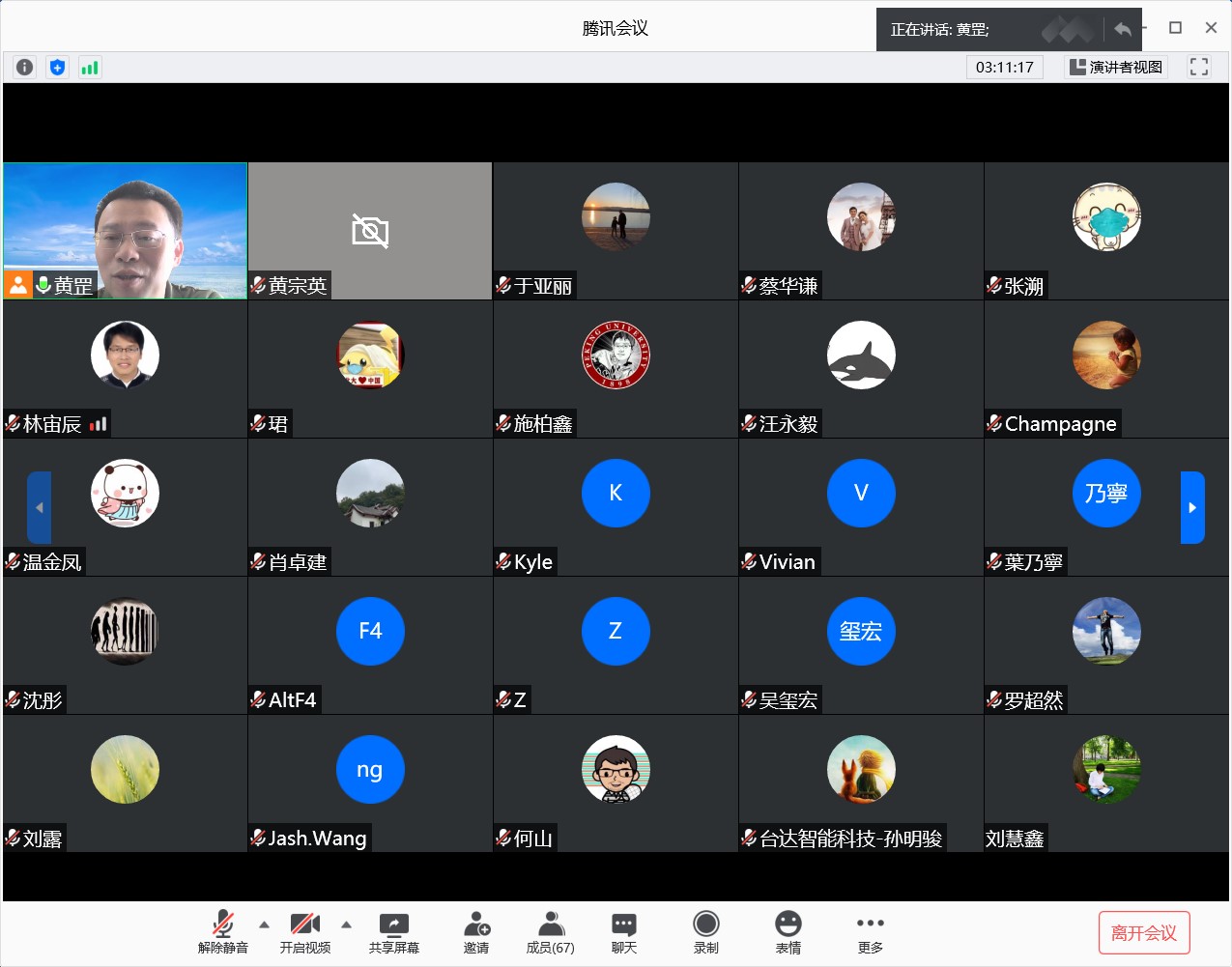Check the green network signal icon
Screen dimensions: 1232x967
click(90, 68)
